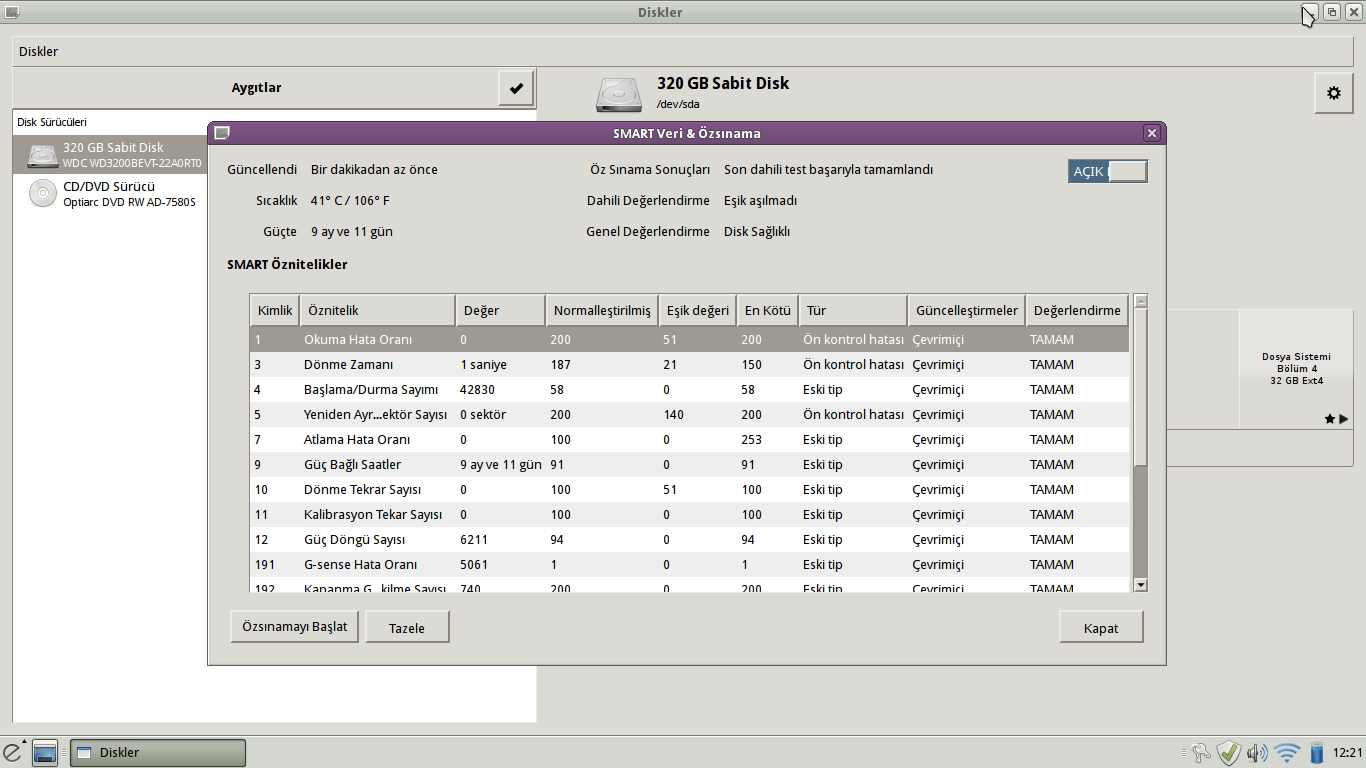Select the CD/DVD Sürücü device
The image size is (1366, 768).
(110, 194)
